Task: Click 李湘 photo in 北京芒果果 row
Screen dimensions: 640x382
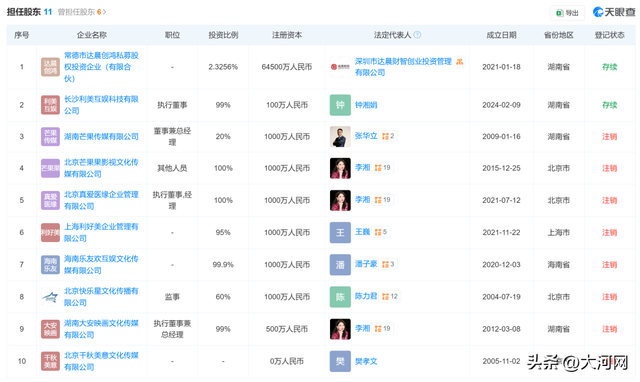Action: tap(340, 168)
